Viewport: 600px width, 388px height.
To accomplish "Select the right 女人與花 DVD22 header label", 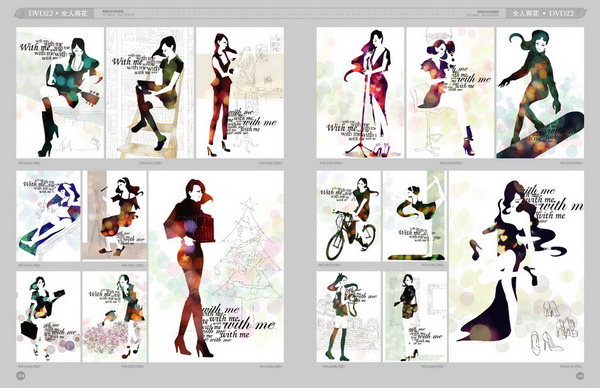I will pyautogui.click(x=543, y=13).
